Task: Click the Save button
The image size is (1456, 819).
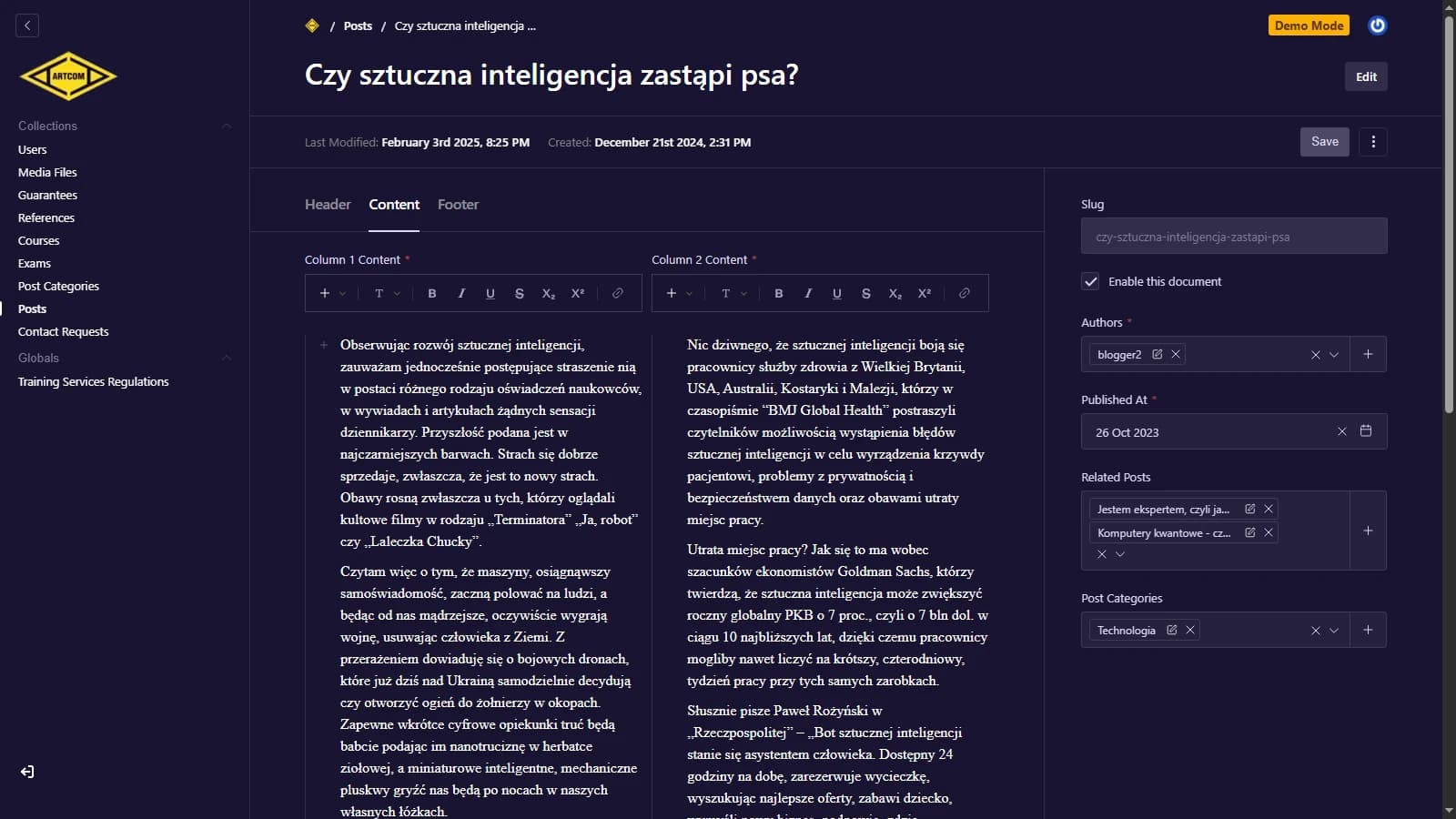Action: click(x=1324, y=142)
